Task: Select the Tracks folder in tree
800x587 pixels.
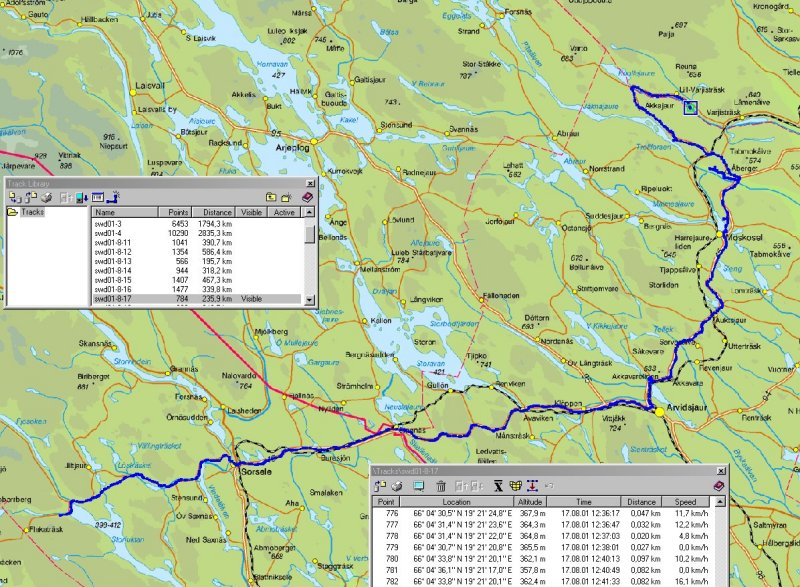Action: (32, 213)
